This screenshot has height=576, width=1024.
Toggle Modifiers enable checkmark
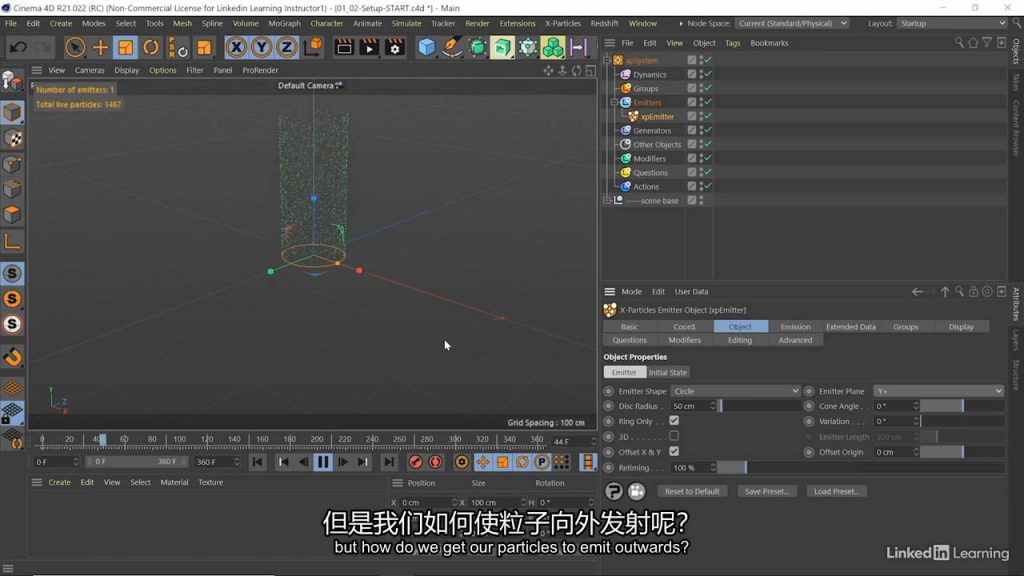[x=708, y=158]
